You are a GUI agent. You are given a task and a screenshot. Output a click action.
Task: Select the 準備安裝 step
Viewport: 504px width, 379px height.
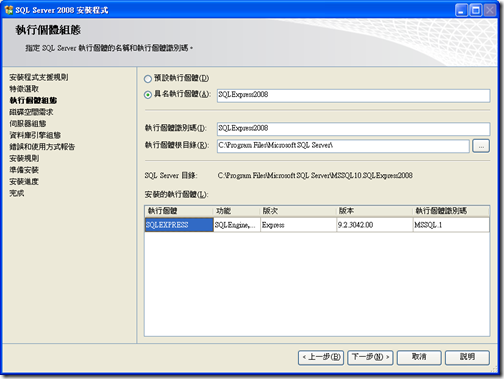tap(24, 170)
